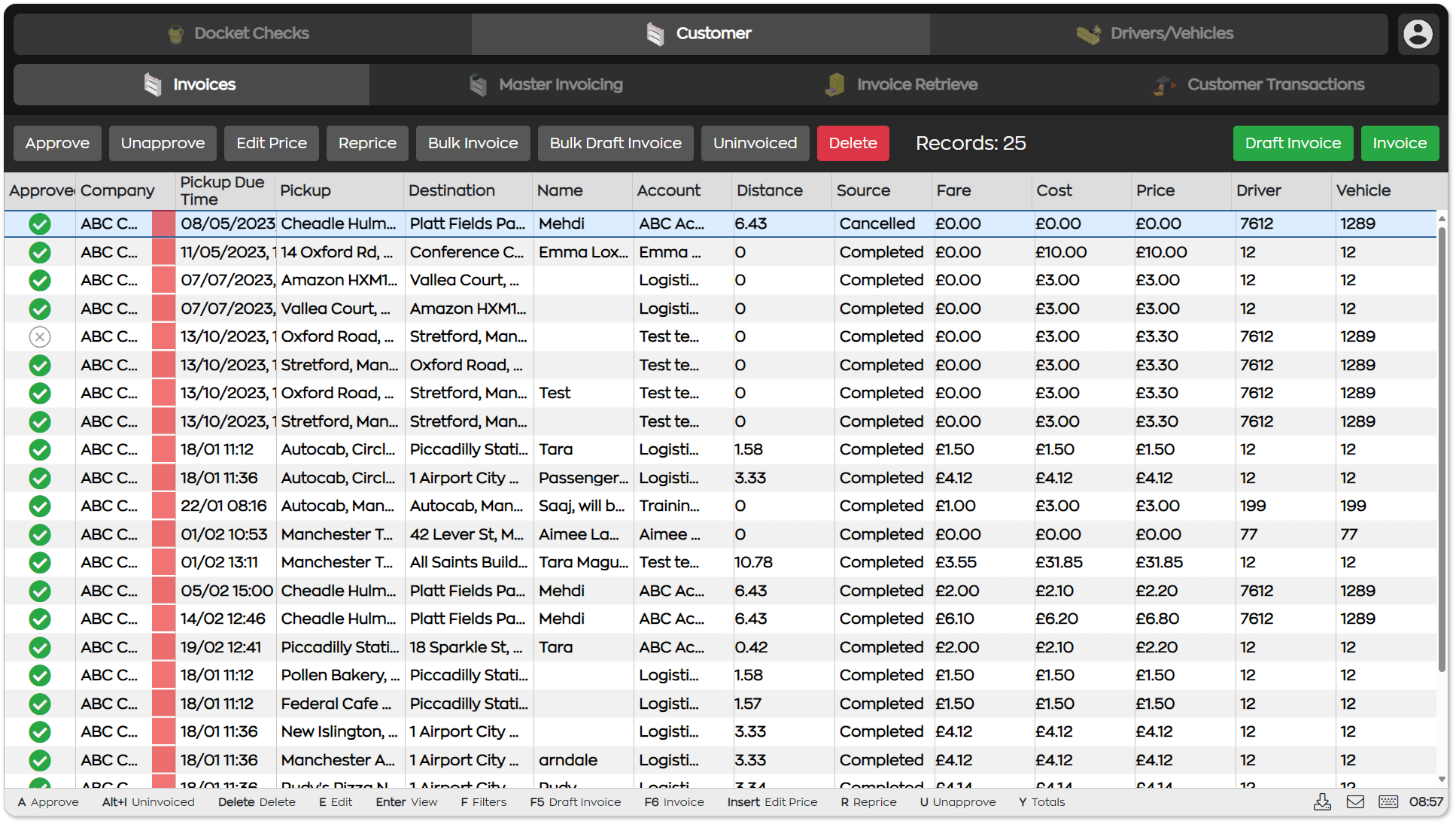The image size is (1456, 824).
Task: Click scrollbar up arrow of the table
Action: (x=1442, y=218)
